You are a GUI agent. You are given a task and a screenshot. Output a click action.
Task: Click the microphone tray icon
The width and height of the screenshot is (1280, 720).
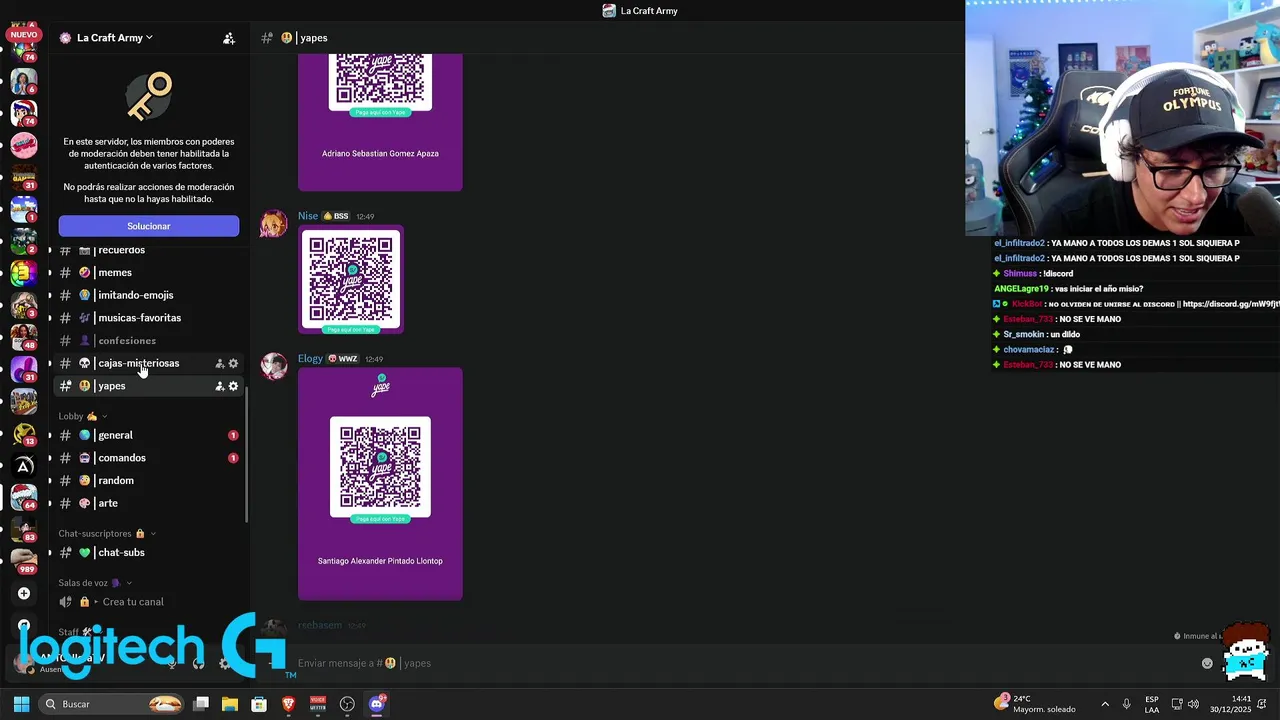tap(1126, 704)
